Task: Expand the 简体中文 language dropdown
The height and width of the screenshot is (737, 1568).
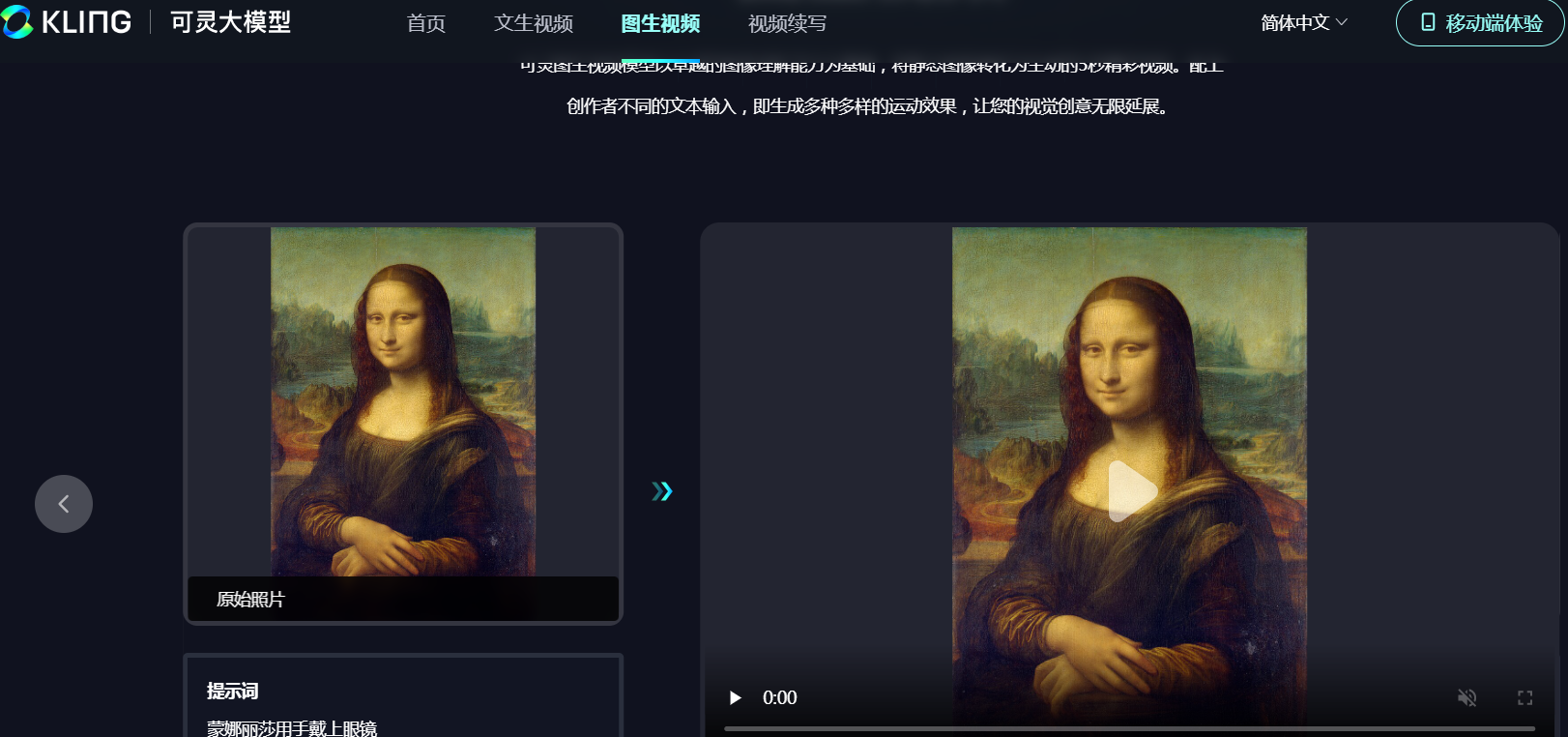Action: point(1304,22)
